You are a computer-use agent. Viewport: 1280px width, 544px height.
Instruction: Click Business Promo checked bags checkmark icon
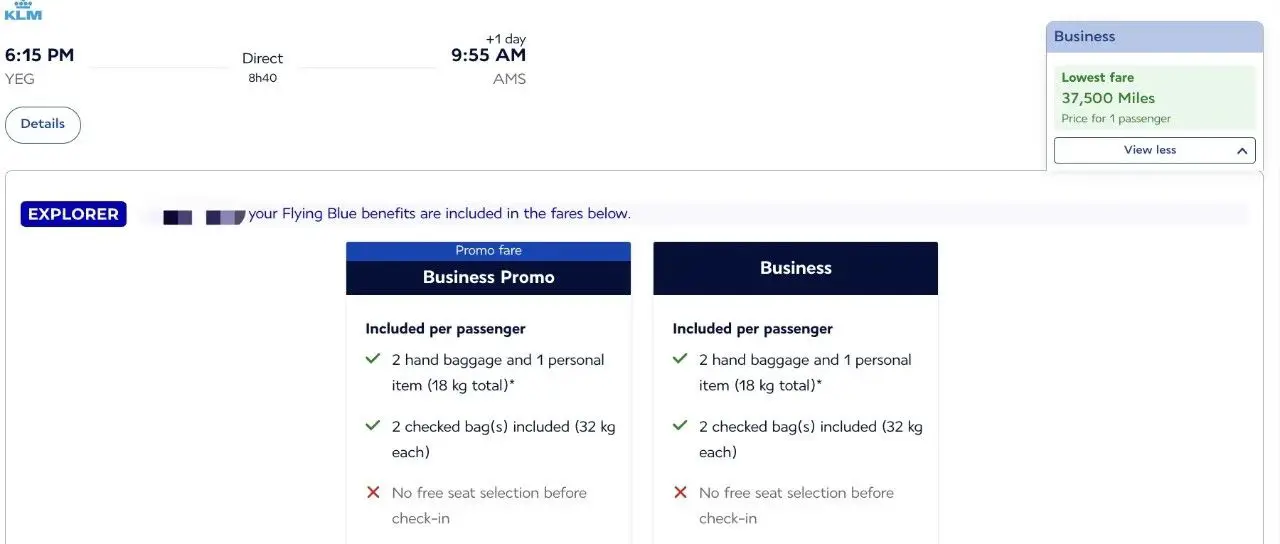(x=373, y=426)
